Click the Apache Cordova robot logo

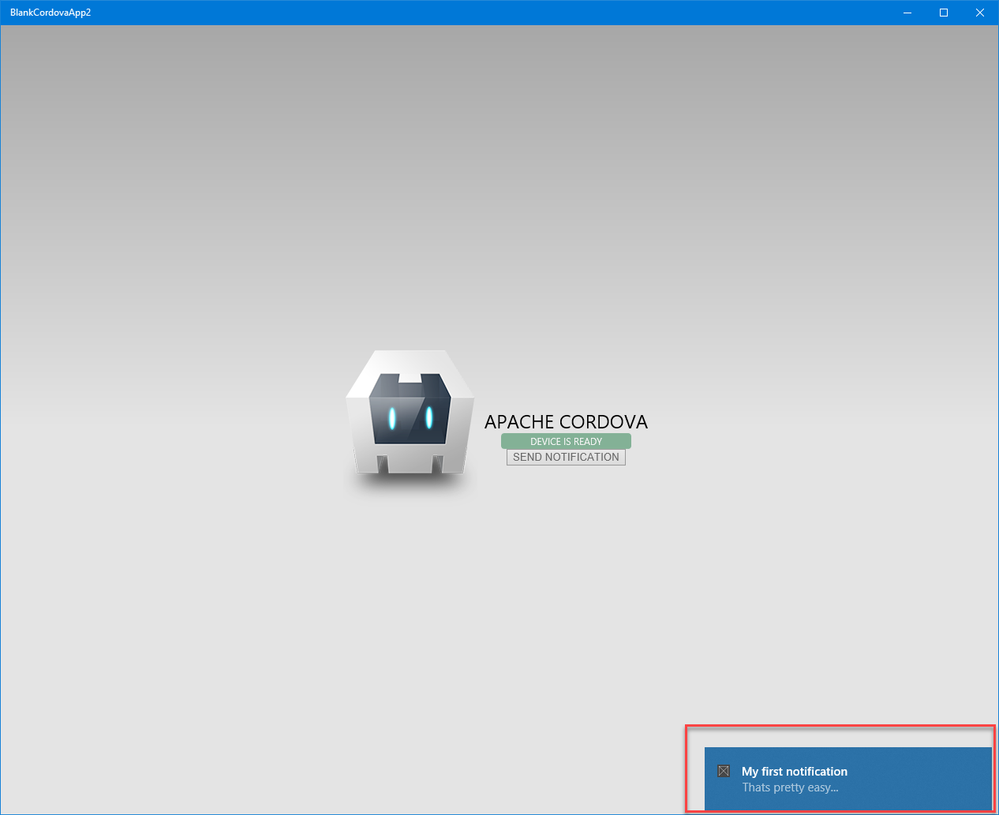click(410, 412)
